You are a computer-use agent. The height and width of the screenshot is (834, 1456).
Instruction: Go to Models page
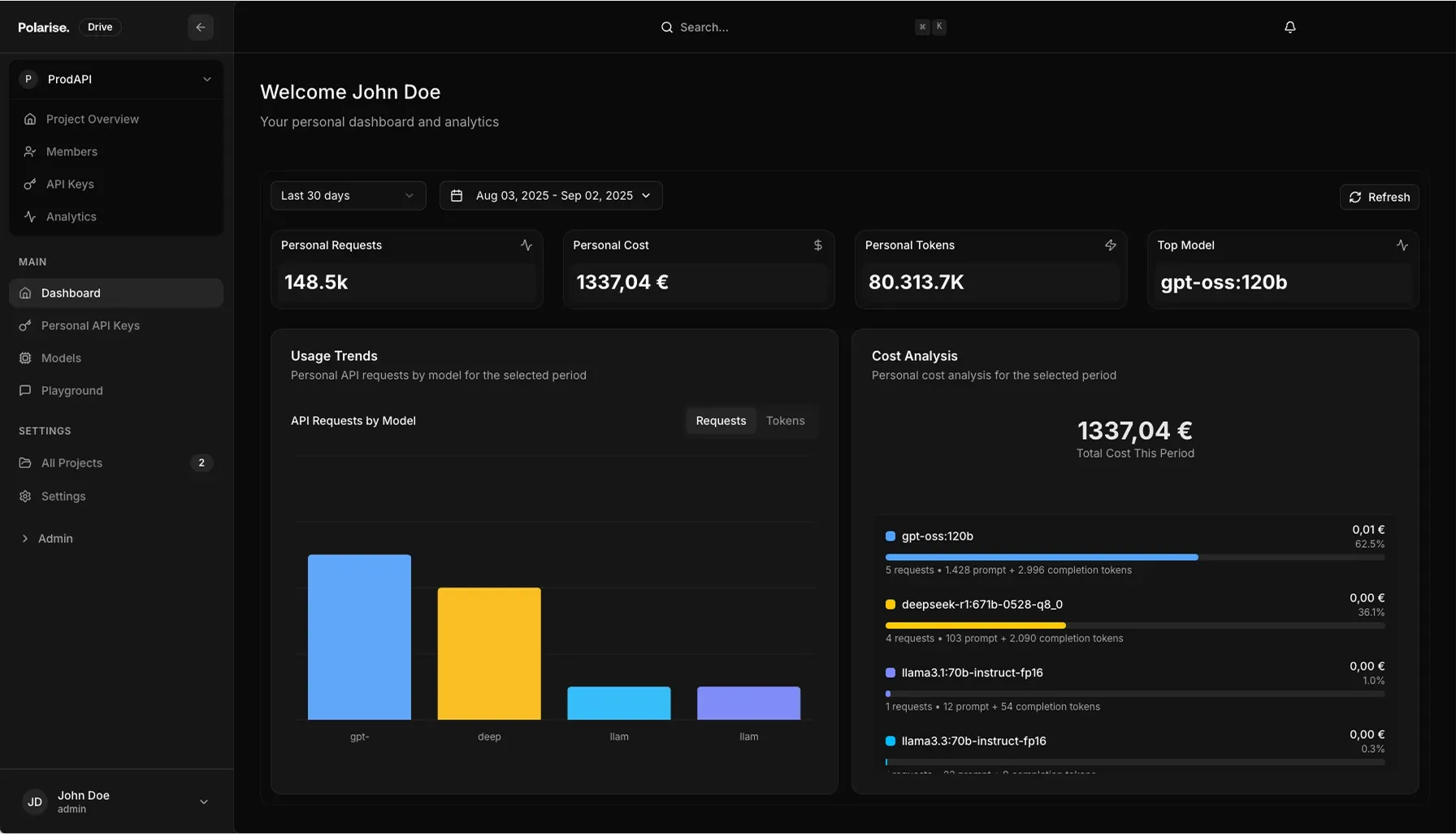coord(61,358)
